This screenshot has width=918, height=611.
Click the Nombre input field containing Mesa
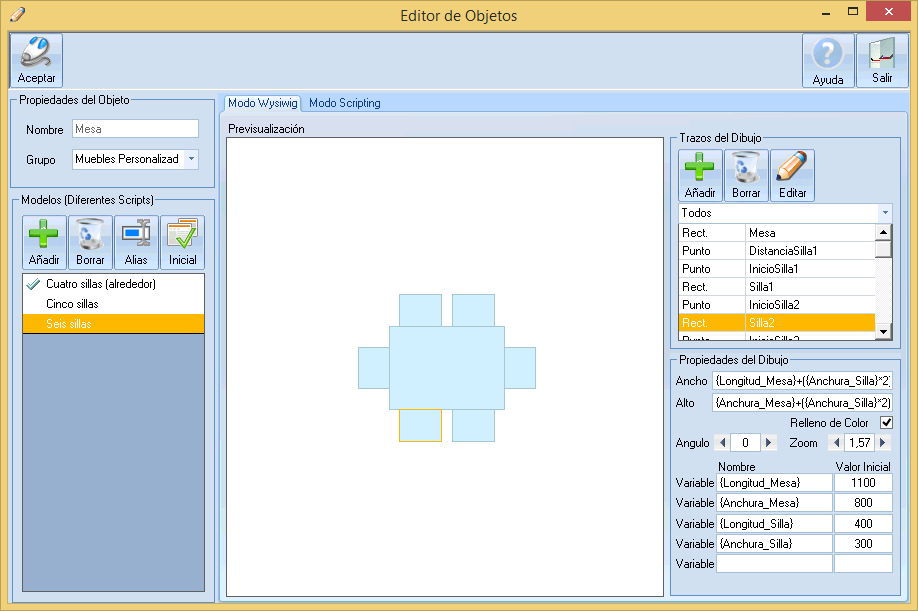pos(135,129)
